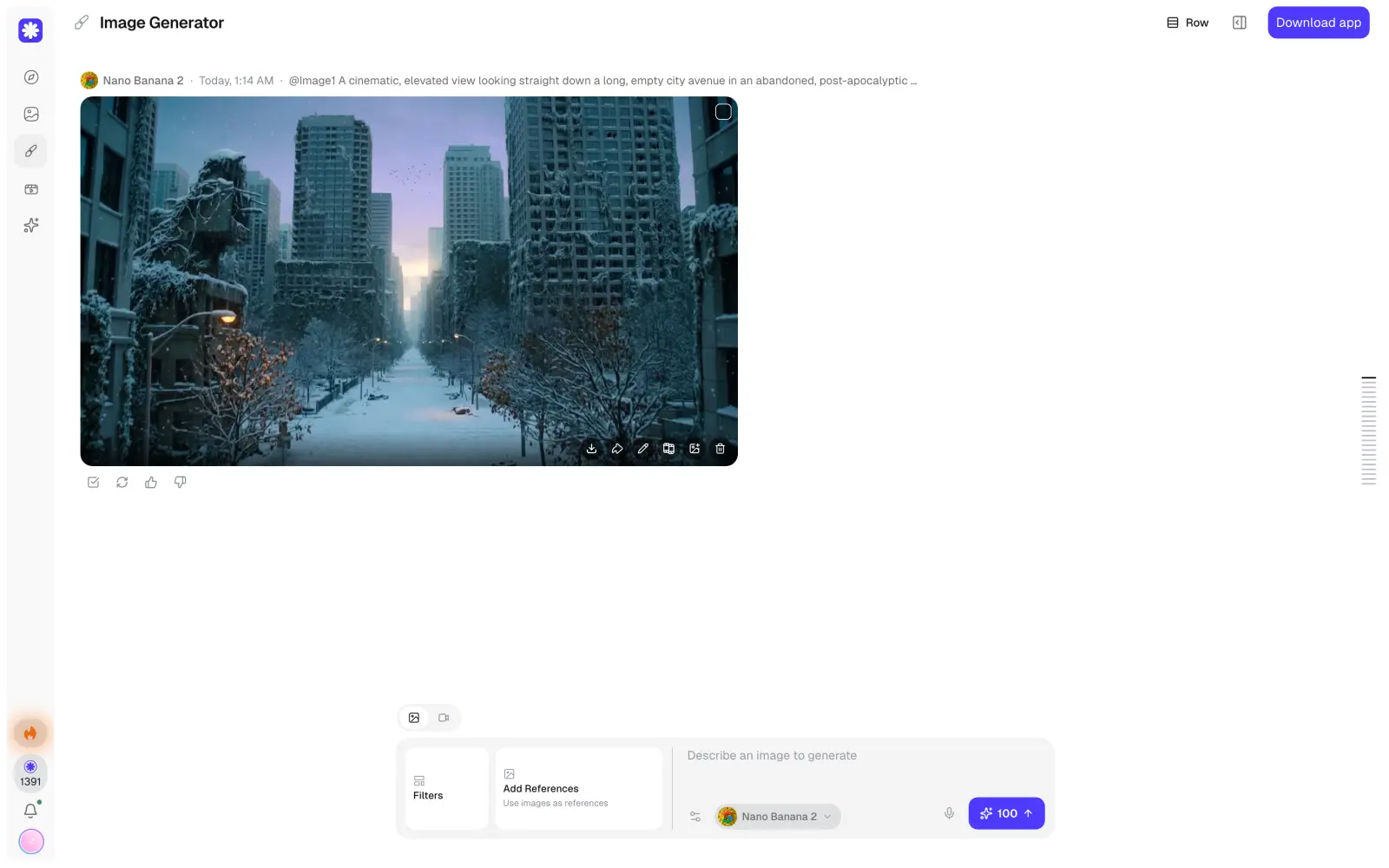Share the generated image

pos(617,449)
